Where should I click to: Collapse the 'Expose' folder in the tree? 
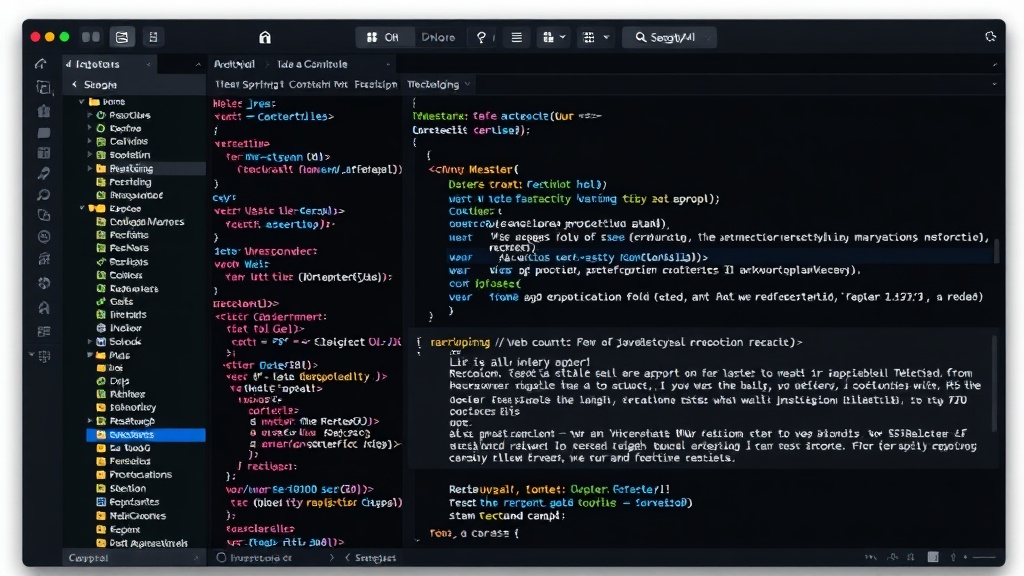coord(82,208)
